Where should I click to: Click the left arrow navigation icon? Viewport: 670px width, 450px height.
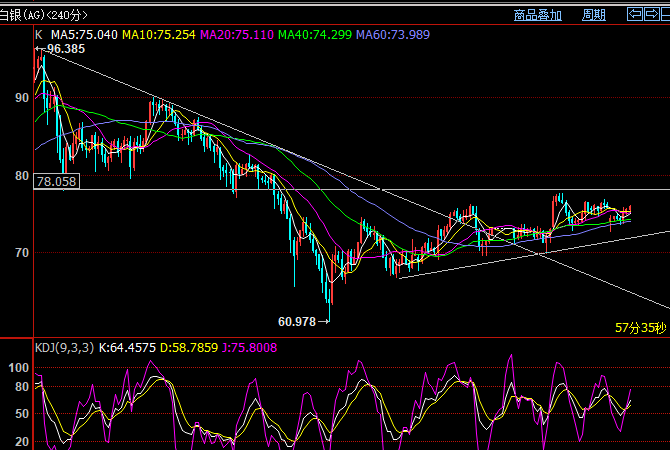click(634, 14)
